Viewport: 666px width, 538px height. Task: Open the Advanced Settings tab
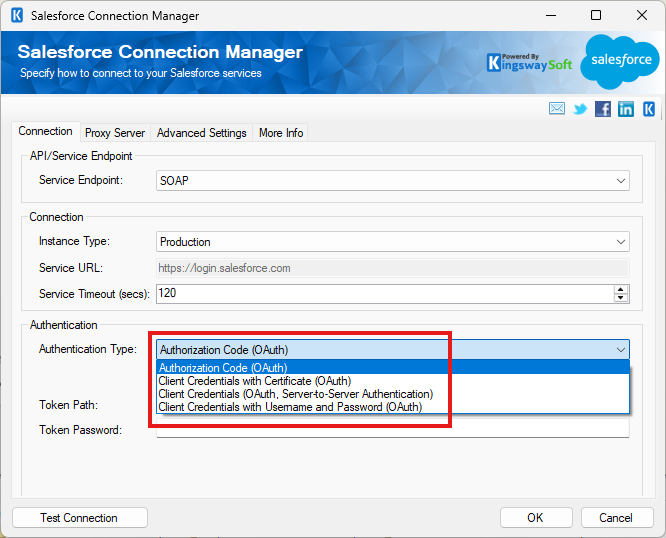[x=201, y=133]
